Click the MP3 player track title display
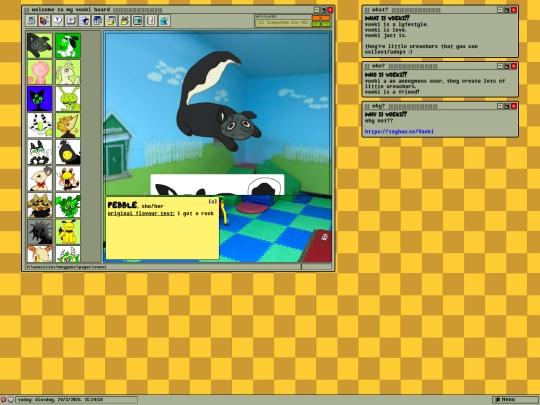Screen dimensions: 540x405 283,23
